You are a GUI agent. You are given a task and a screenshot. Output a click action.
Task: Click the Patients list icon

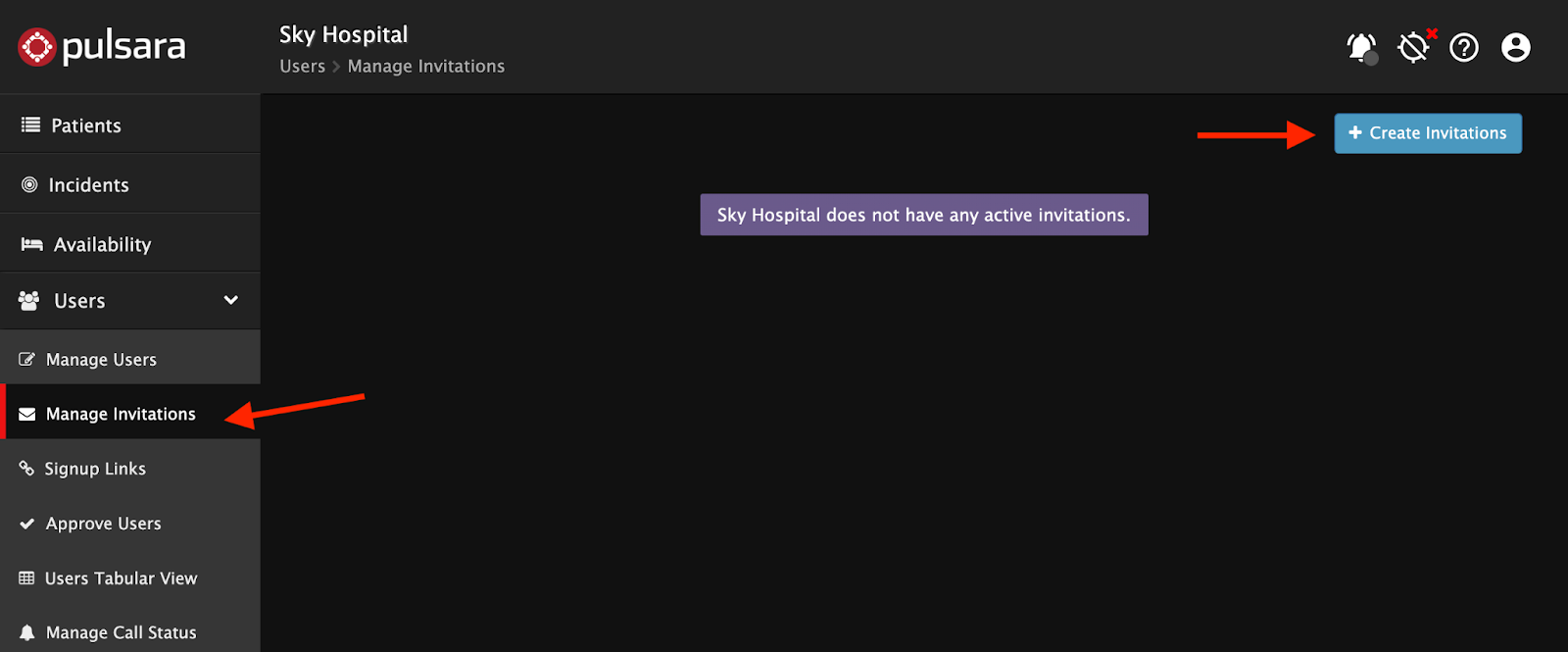(x=30, y=125)
